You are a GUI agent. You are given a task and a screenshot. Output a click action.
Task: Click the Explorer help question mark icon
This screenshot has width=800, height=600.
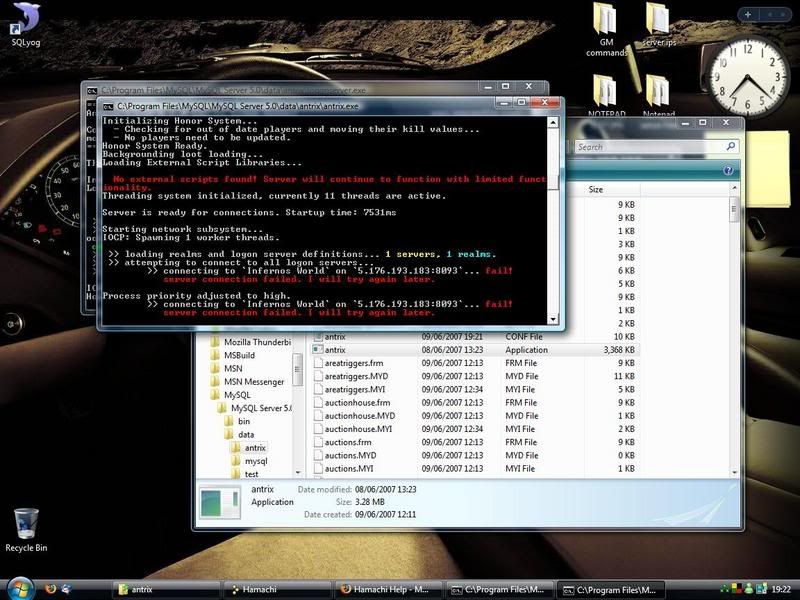[728, 170]
